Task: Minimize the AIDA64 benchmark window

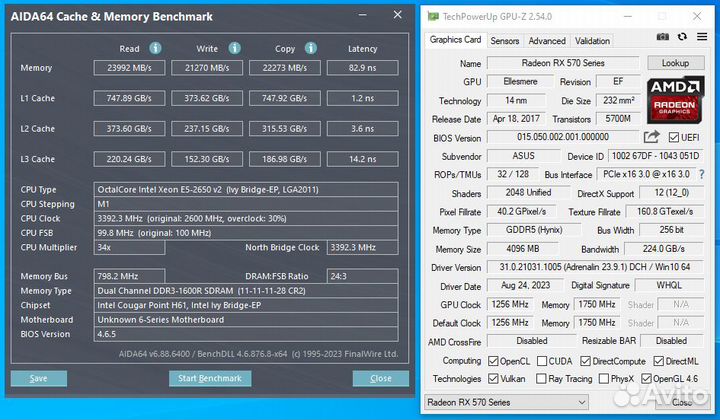Action: tap(363, 15)
